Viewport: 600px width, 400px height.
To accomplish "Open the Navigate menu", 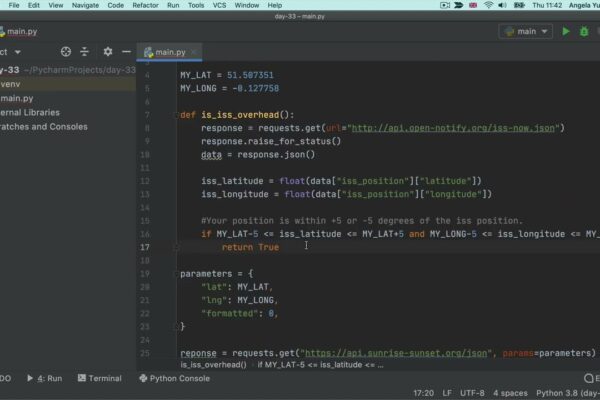I will (x=85, y=5).
